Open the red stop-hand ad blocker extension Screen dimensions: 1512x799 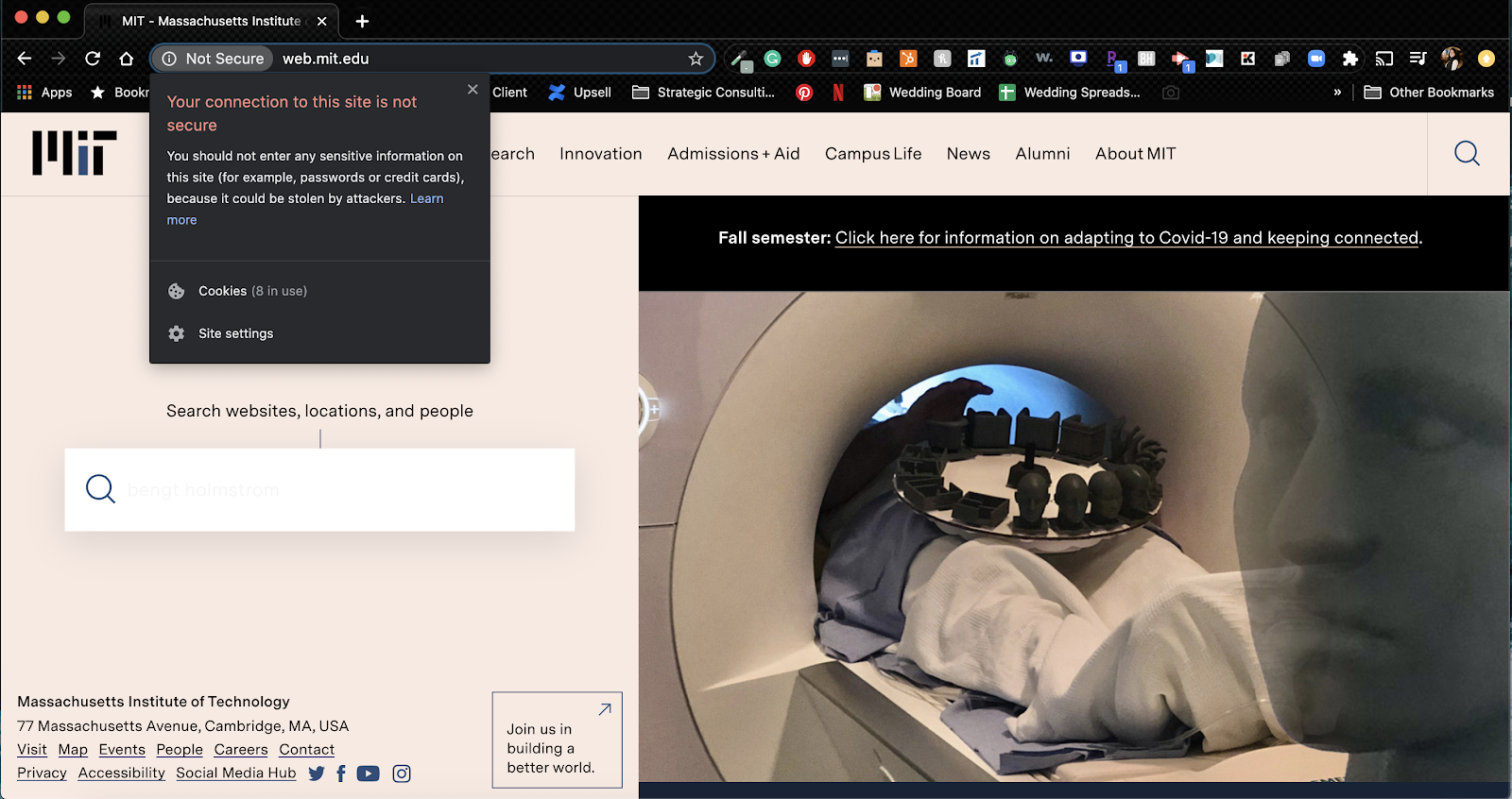click(806, 59)
